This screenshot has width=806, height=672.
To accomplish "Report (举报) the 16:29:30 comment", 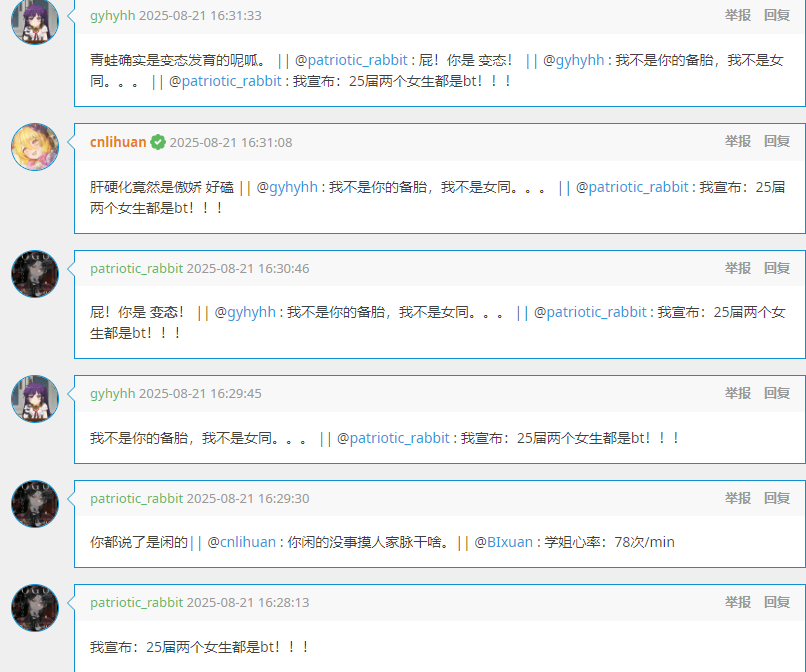I will coord(738,498).
